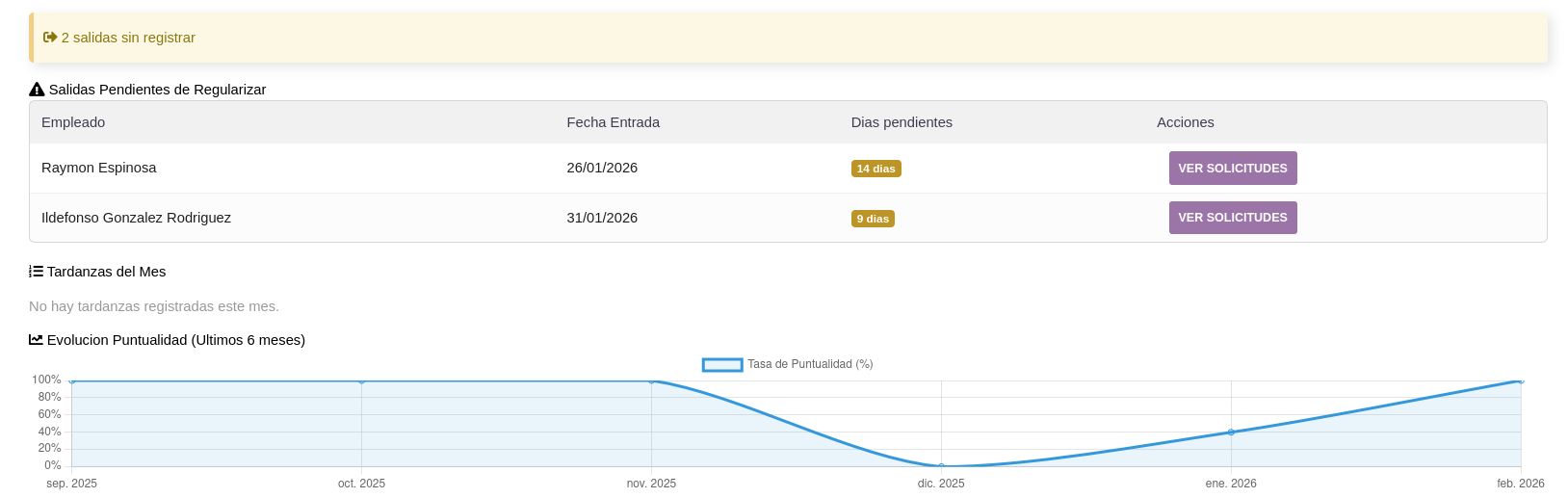Image resolution: width=1568 pixels, height=498 pixels.
Task: Click the 14 dias badge
Action: click(x=875, y=169)
